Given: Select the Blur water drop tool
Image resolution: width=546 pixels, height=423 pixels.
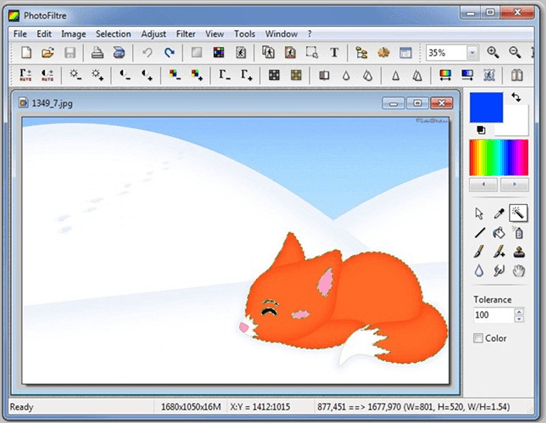Looking at the screenshot, I should (479, 271).
